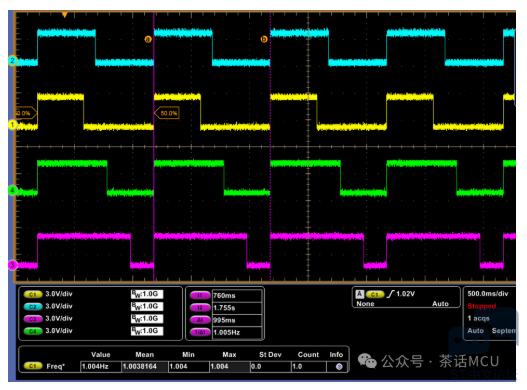
Task: Click the delta-t cursor badge
Action: pyautogui.click(x=200, y=320)
